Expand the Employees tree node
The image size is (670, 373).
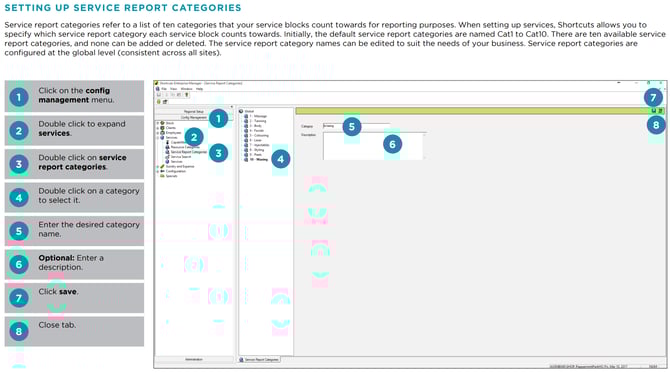(x=158, y=133)
